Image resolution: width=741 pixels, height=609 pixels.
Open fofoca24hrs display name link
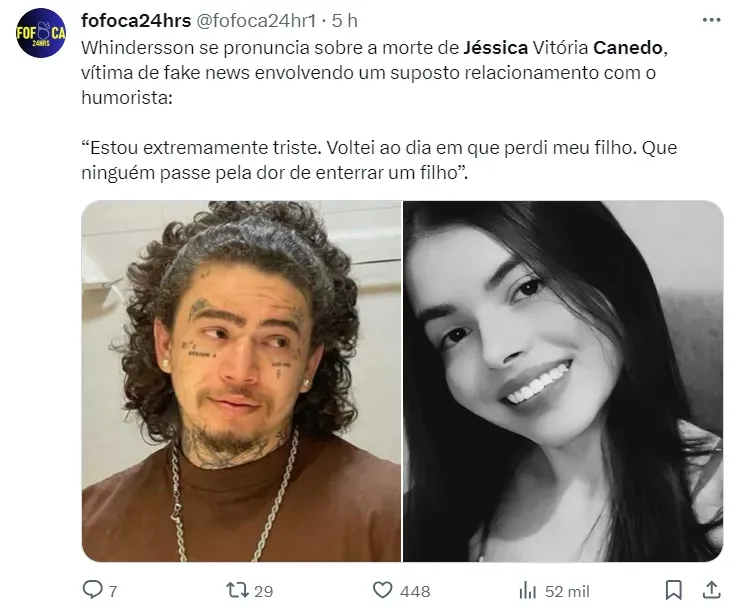(136, 21)
